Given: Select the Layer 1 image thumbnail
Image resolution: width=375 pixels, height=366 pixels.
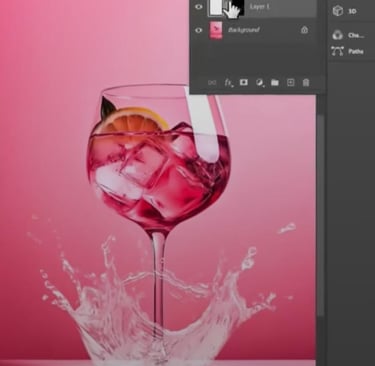Looking at the screenshot, I should pos(216,8).
